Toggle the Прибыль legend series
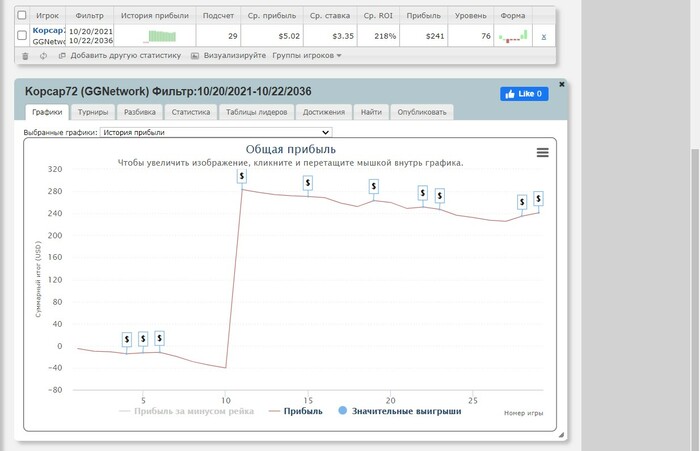The height and width of the screenshot is (451, 700). coord(296,411)
